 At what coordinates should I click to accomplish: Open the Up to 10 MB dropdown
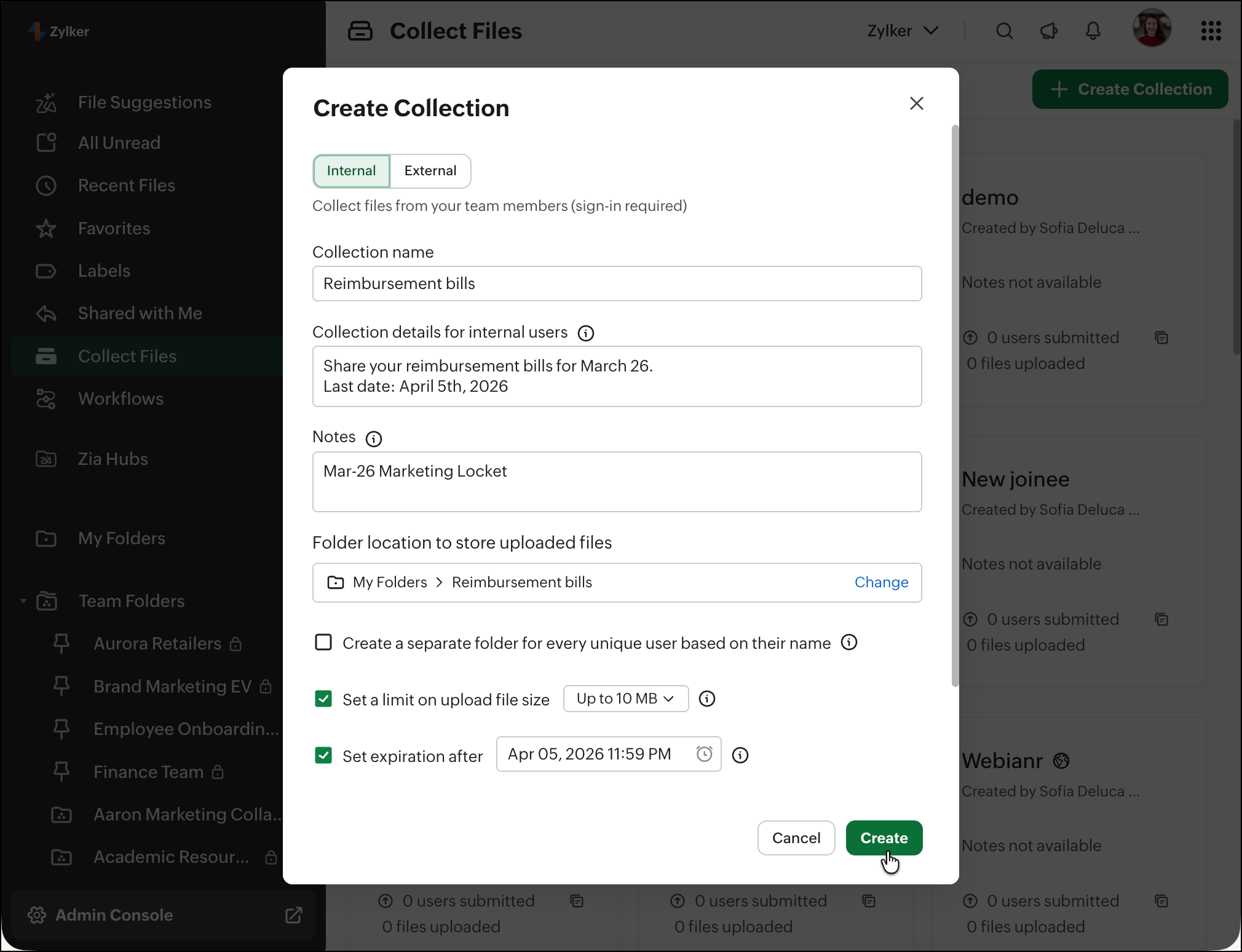pos(625,699)
